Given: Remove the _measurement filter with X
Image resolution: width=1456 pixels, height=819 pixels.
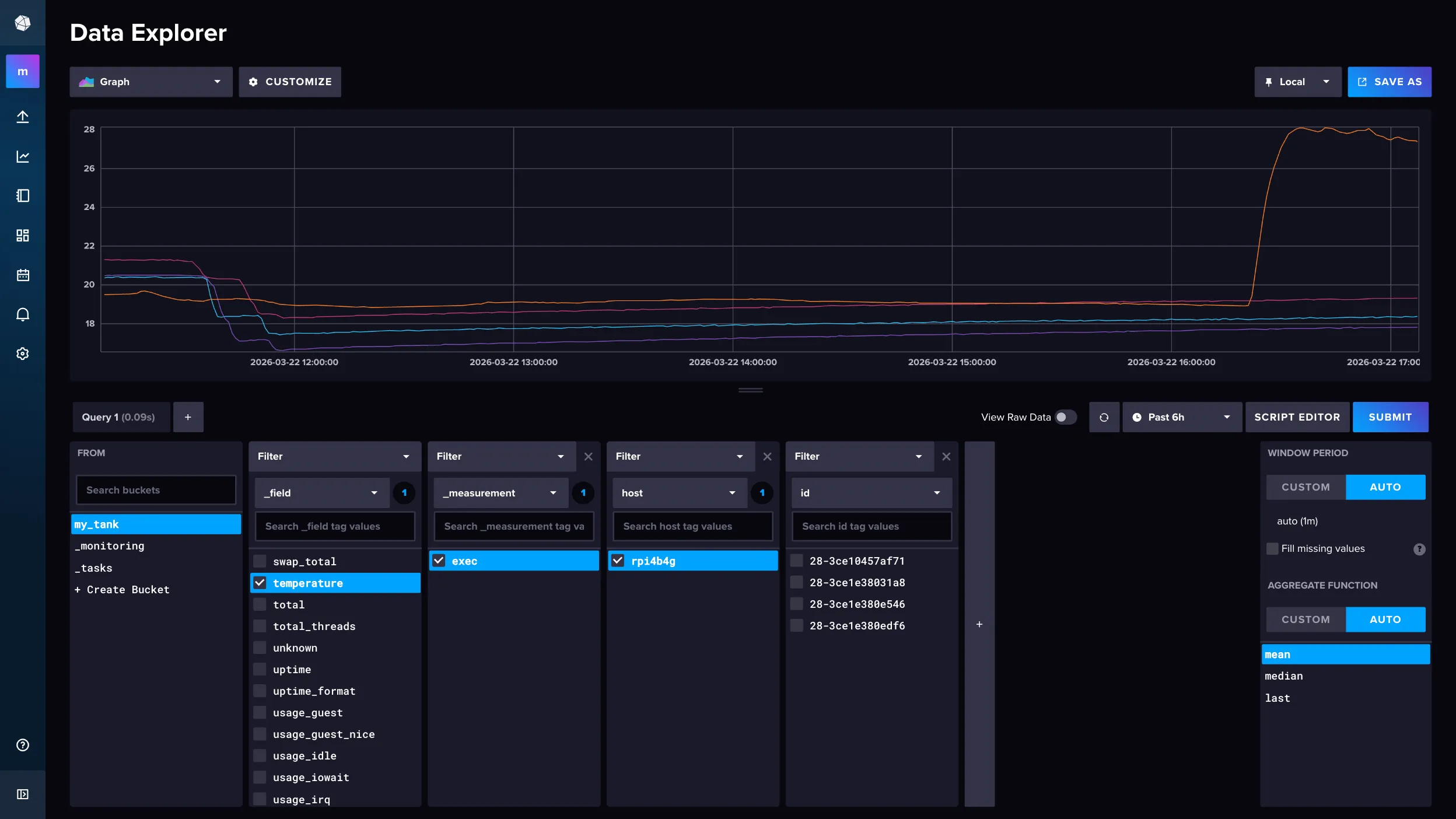Looking at the screenshot, I should pyautogui.click(x=589, y=456).
